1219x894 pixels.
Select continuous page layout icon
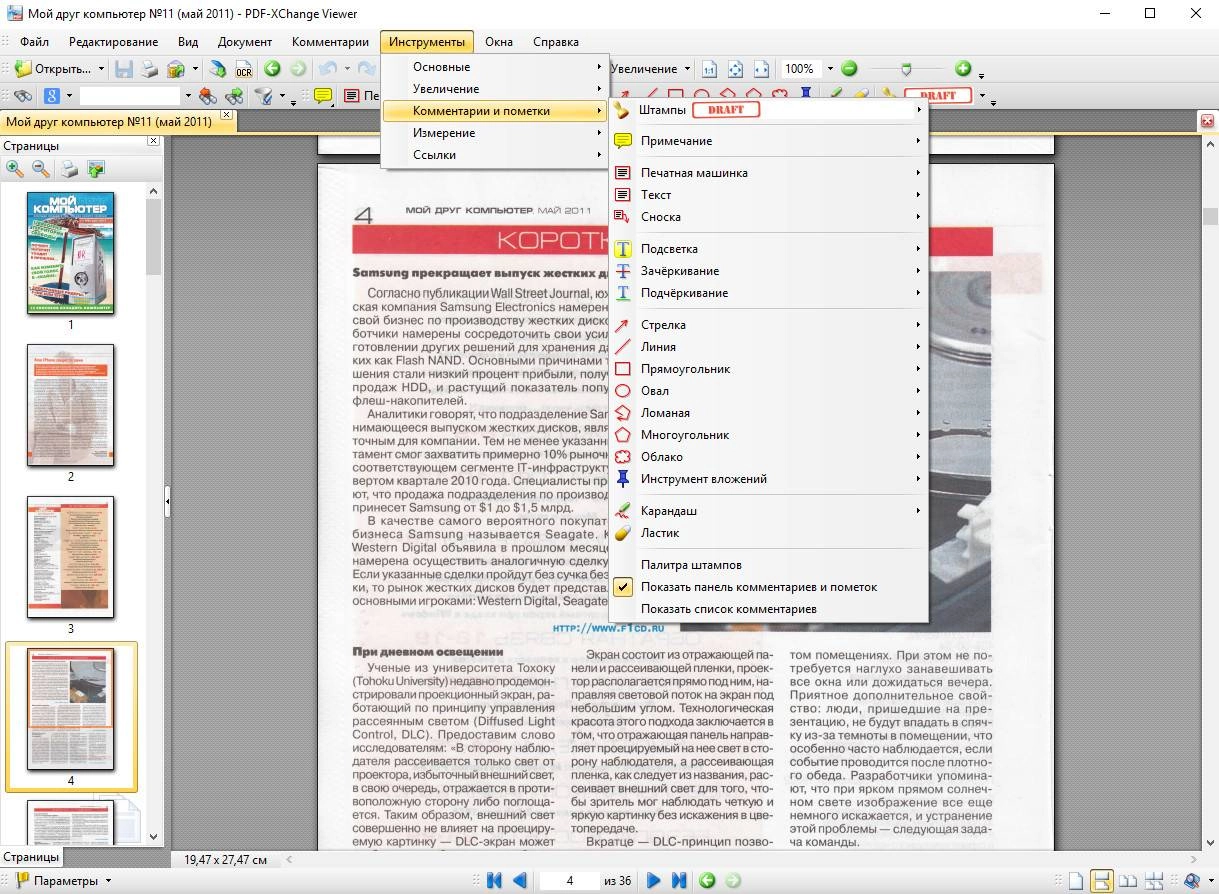point(1102,881)
